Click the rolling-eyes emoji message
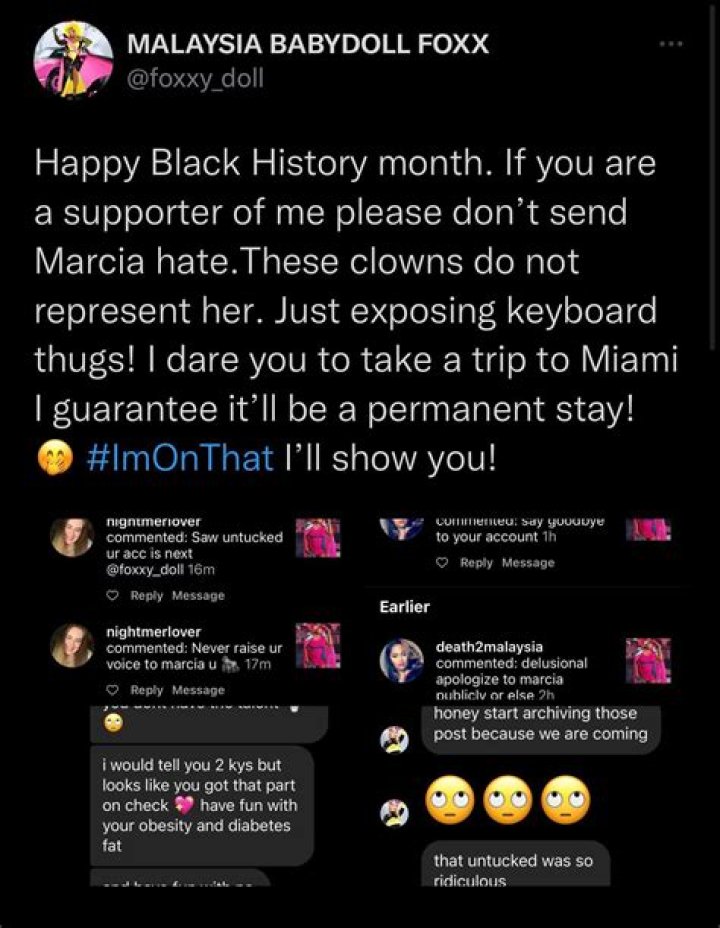This screenshot has width=720, height=928. 507,800
